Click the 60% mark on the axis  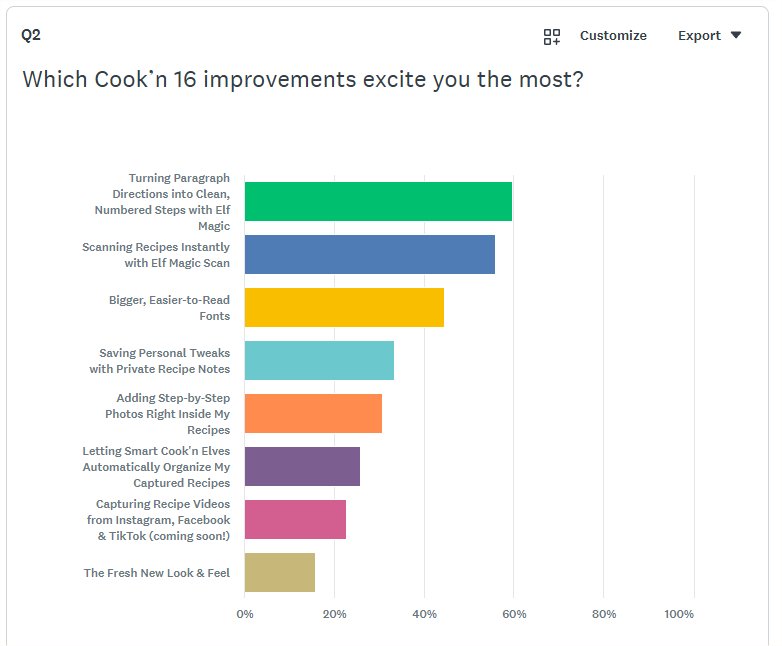point(514,614)
